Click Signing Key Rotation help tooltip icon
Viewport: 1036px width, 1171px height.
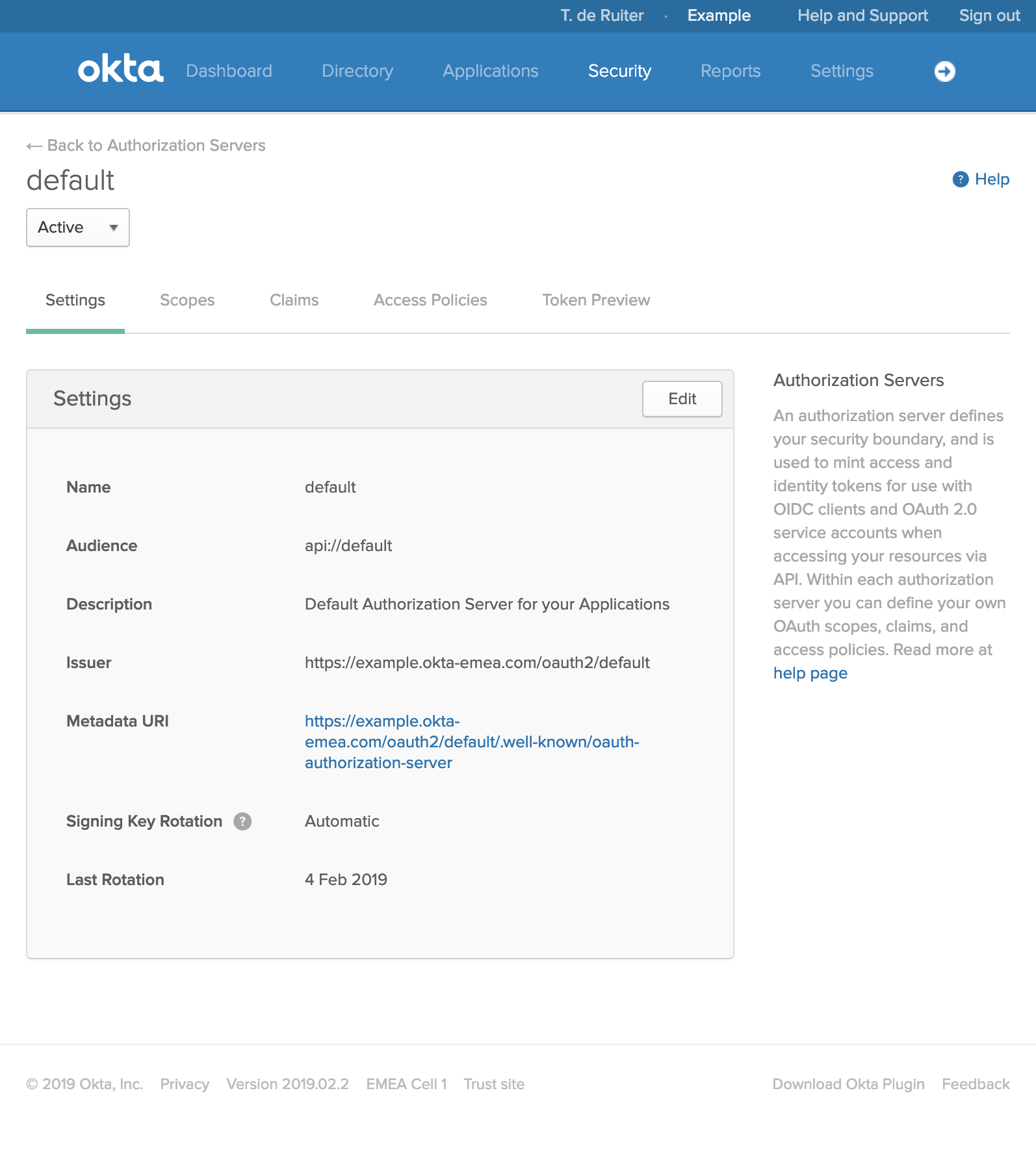click(x=242, y=821)
